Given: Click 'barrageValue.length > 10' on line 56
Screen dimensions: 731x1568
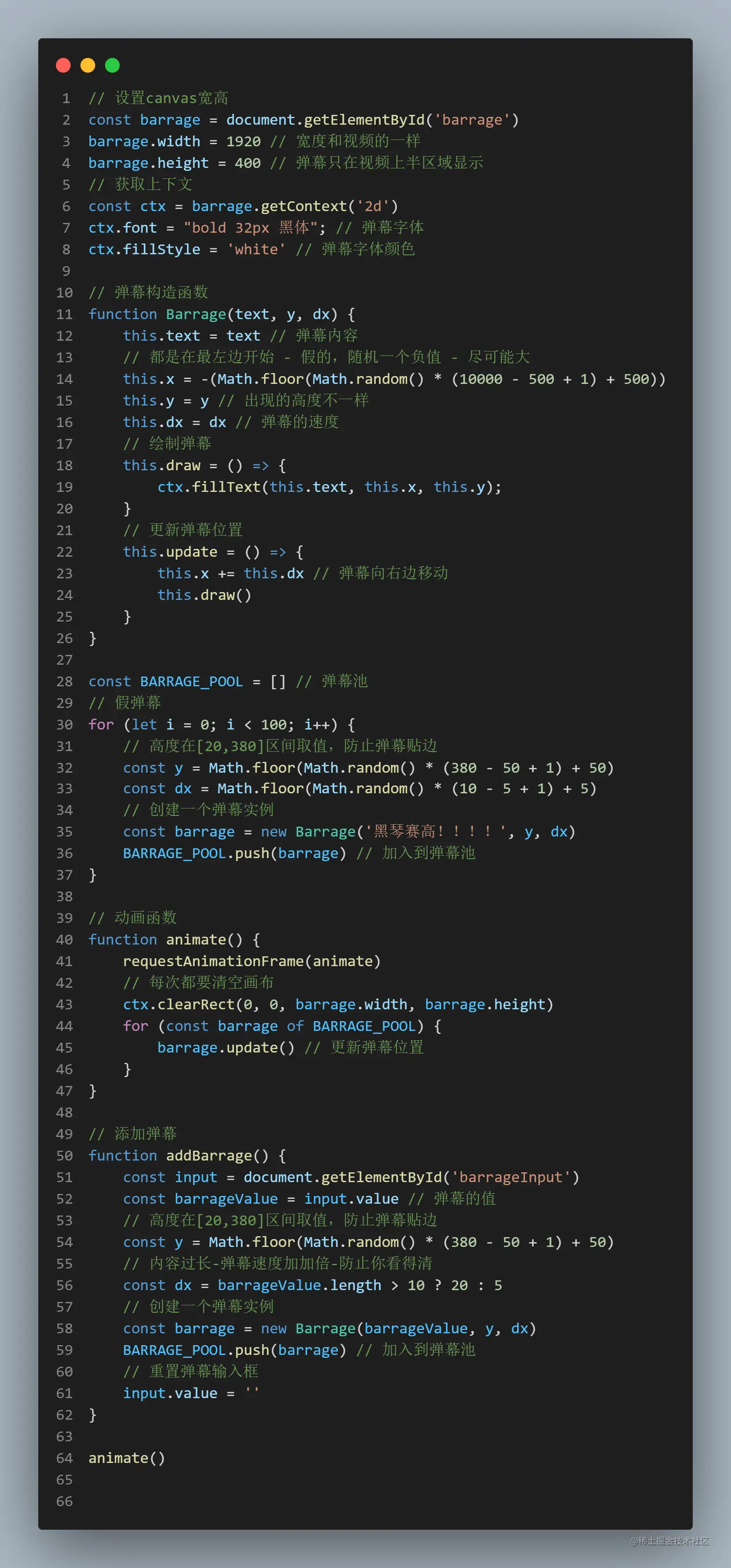Looking at the screenshot, I should pos(321,1286).
